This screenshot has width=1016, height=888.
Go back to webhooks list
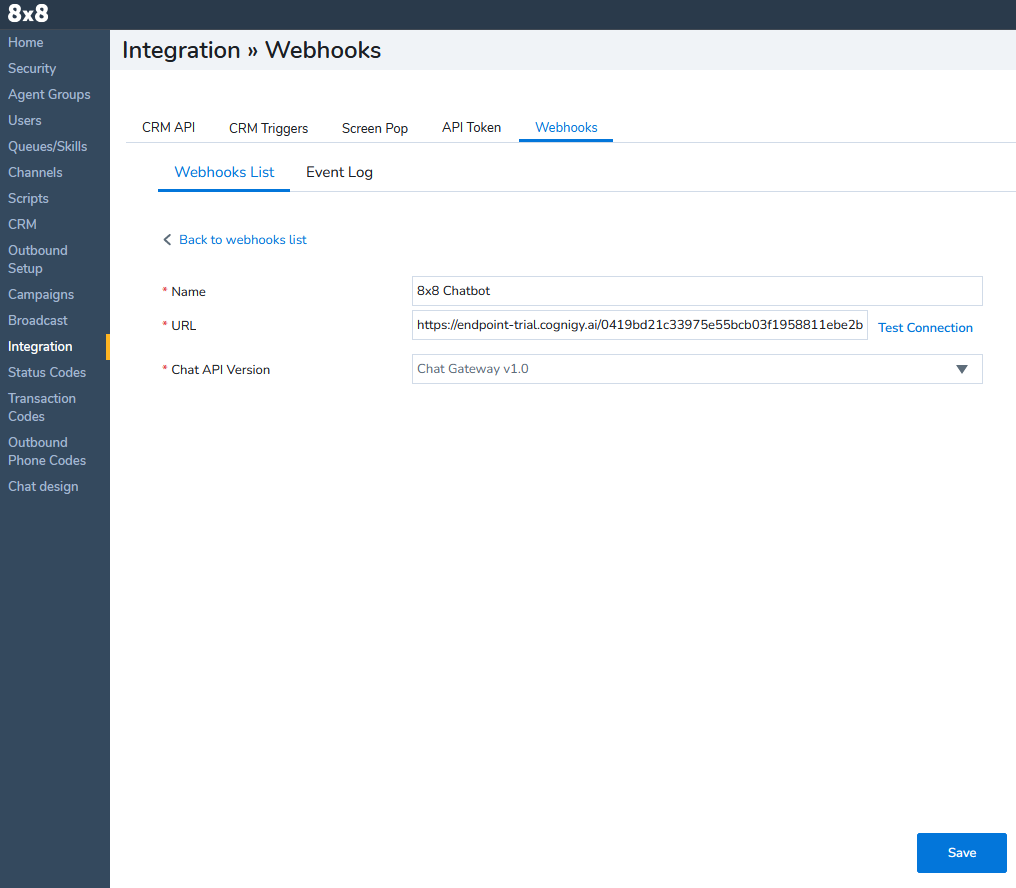click(x=242, y=240)
